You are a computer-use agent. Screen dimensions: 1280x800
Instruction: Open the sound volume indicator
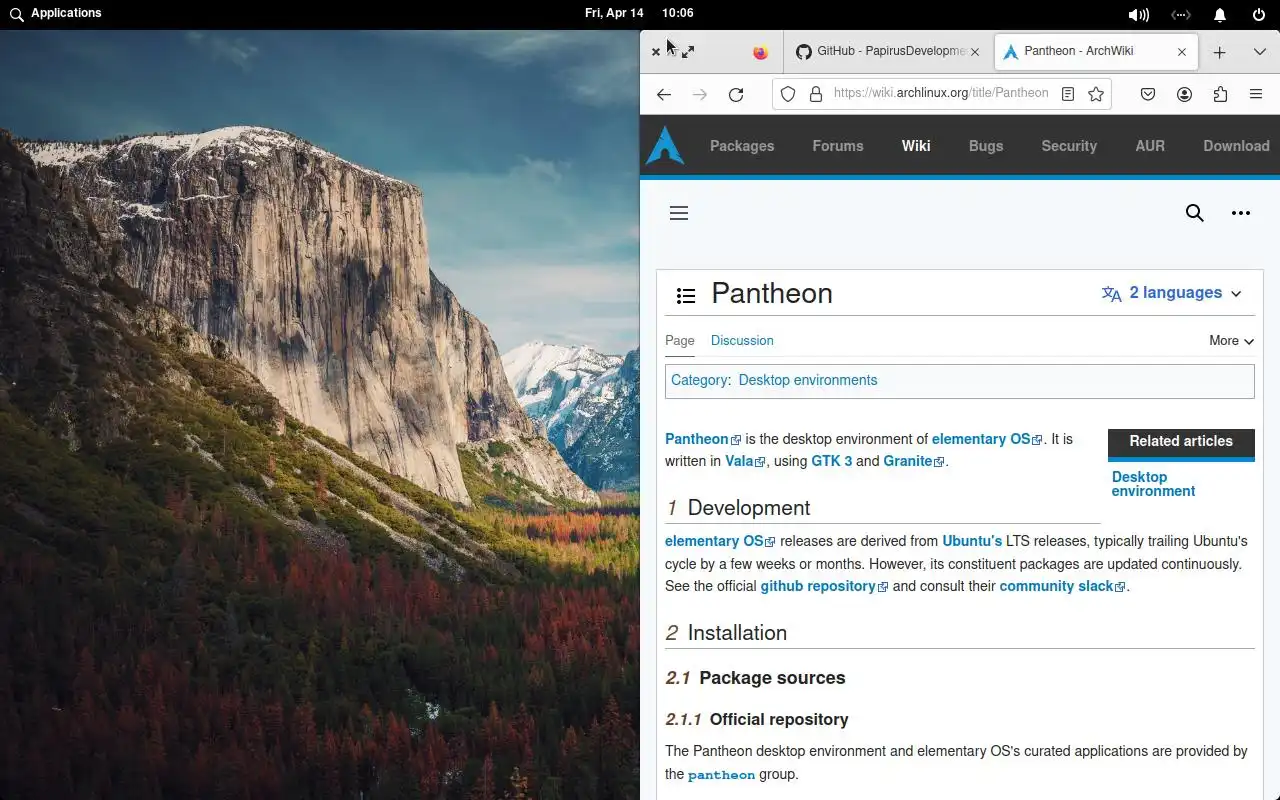1138,14
